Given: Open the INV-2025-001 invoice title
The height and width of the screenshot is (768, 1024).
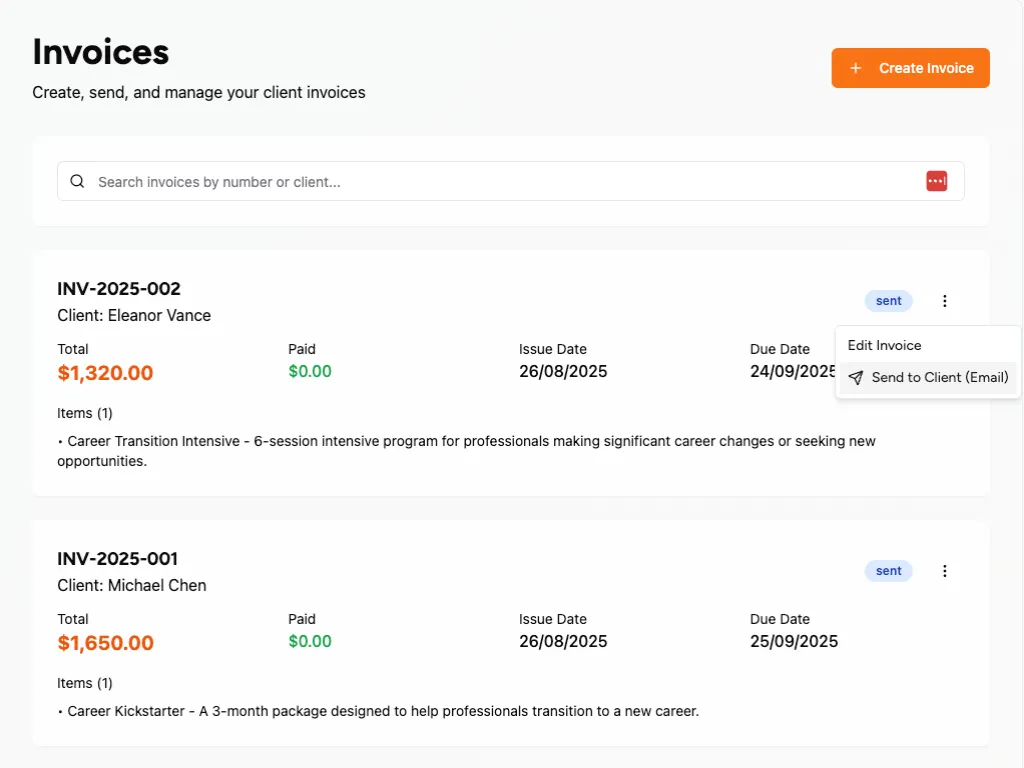Looking at the screenshot, I should (117, 559).
